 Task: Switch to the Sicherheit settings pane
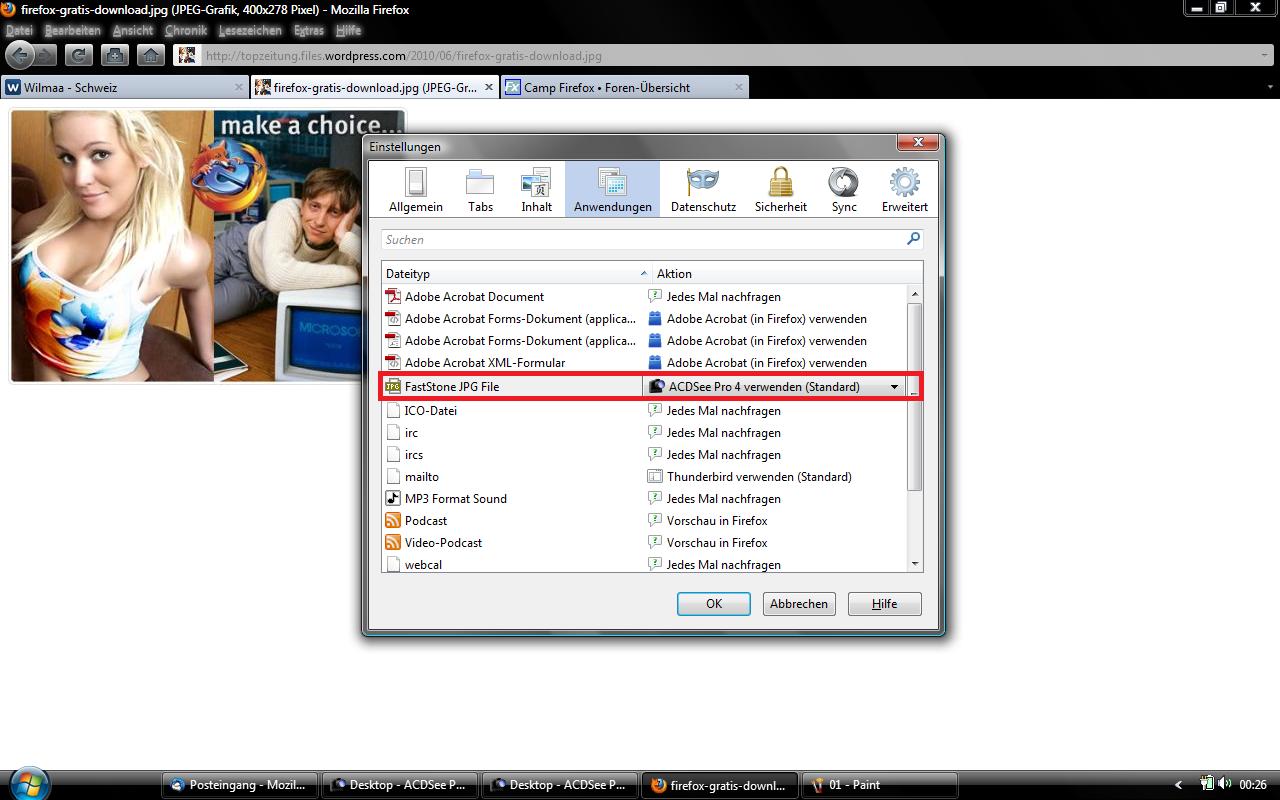click(781, 189)
